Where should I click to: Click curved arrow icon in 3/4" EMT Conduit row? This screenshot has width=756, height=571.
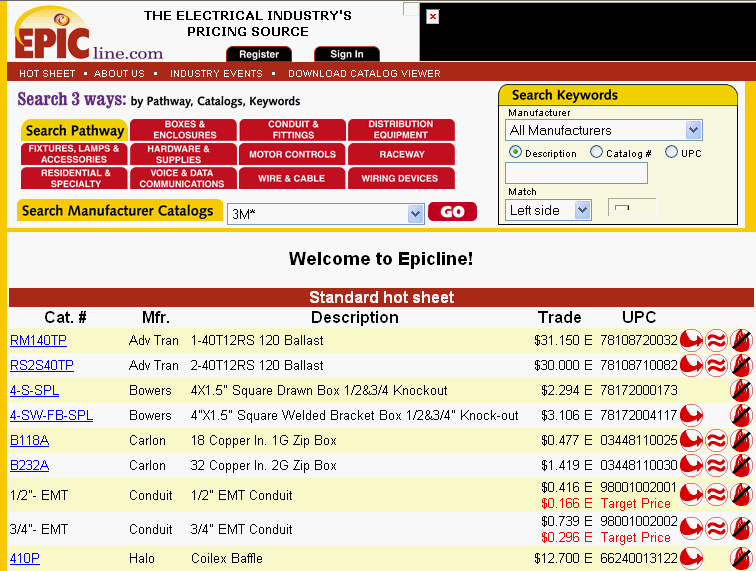(691, 529)
